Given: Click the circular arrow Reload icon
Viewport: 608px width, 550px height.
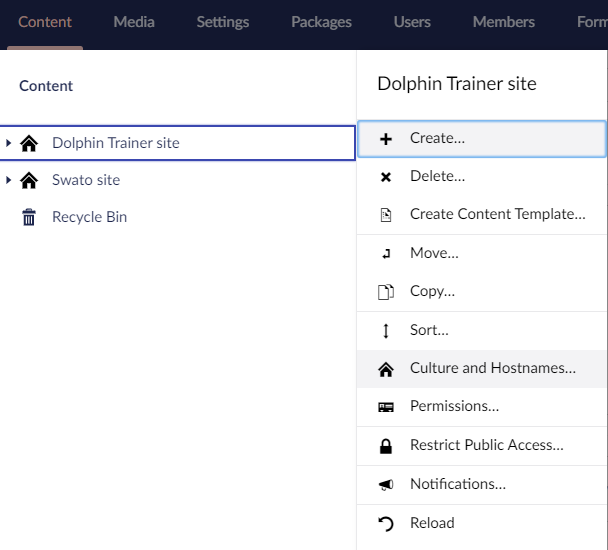Looking at the screenshot, I should (x=385, y=524).
